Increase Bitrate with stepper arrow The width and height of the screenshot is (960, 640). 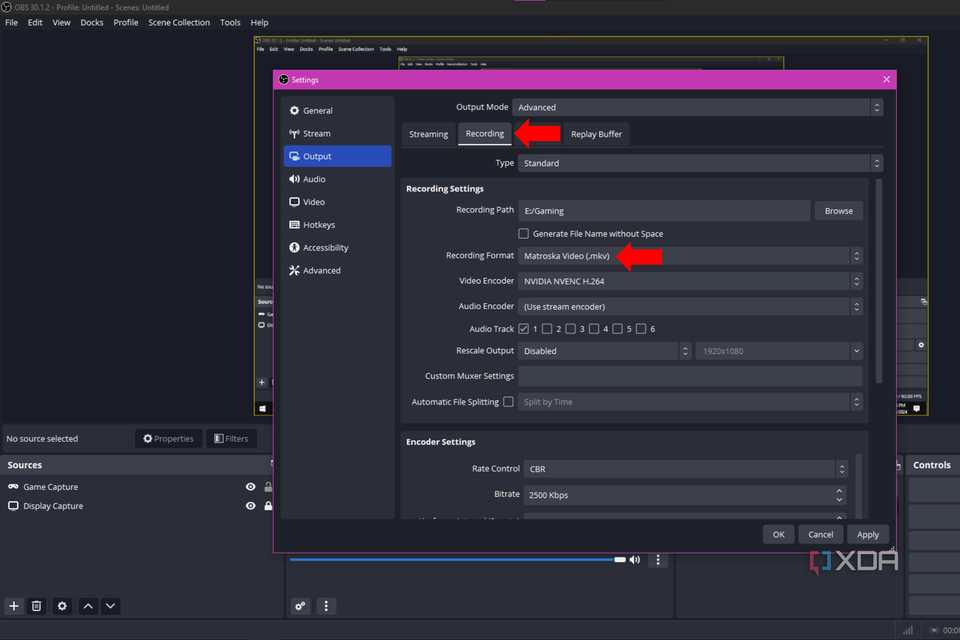(839, 491)
